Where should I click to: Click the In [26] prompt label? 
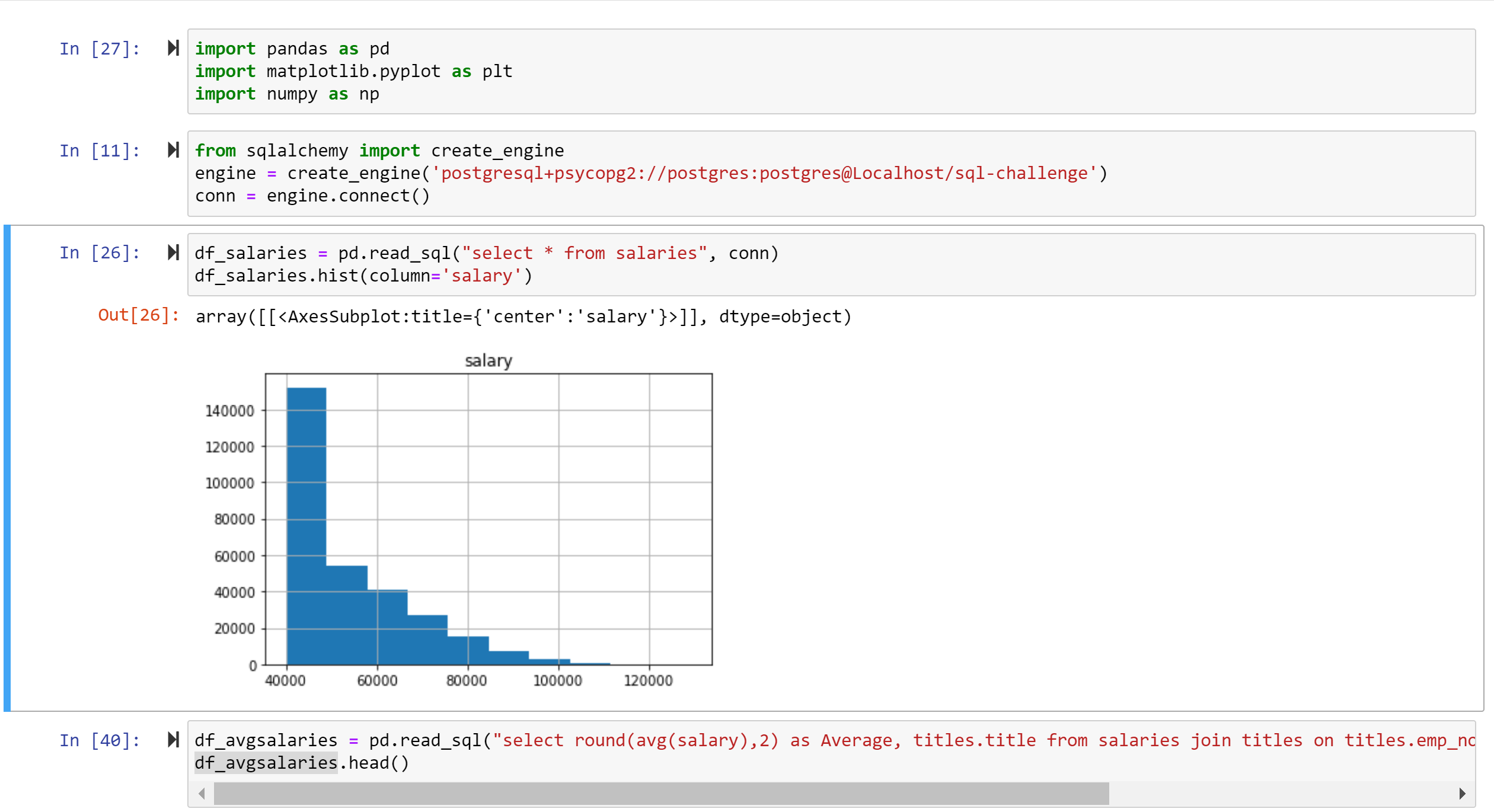point(100,253)
